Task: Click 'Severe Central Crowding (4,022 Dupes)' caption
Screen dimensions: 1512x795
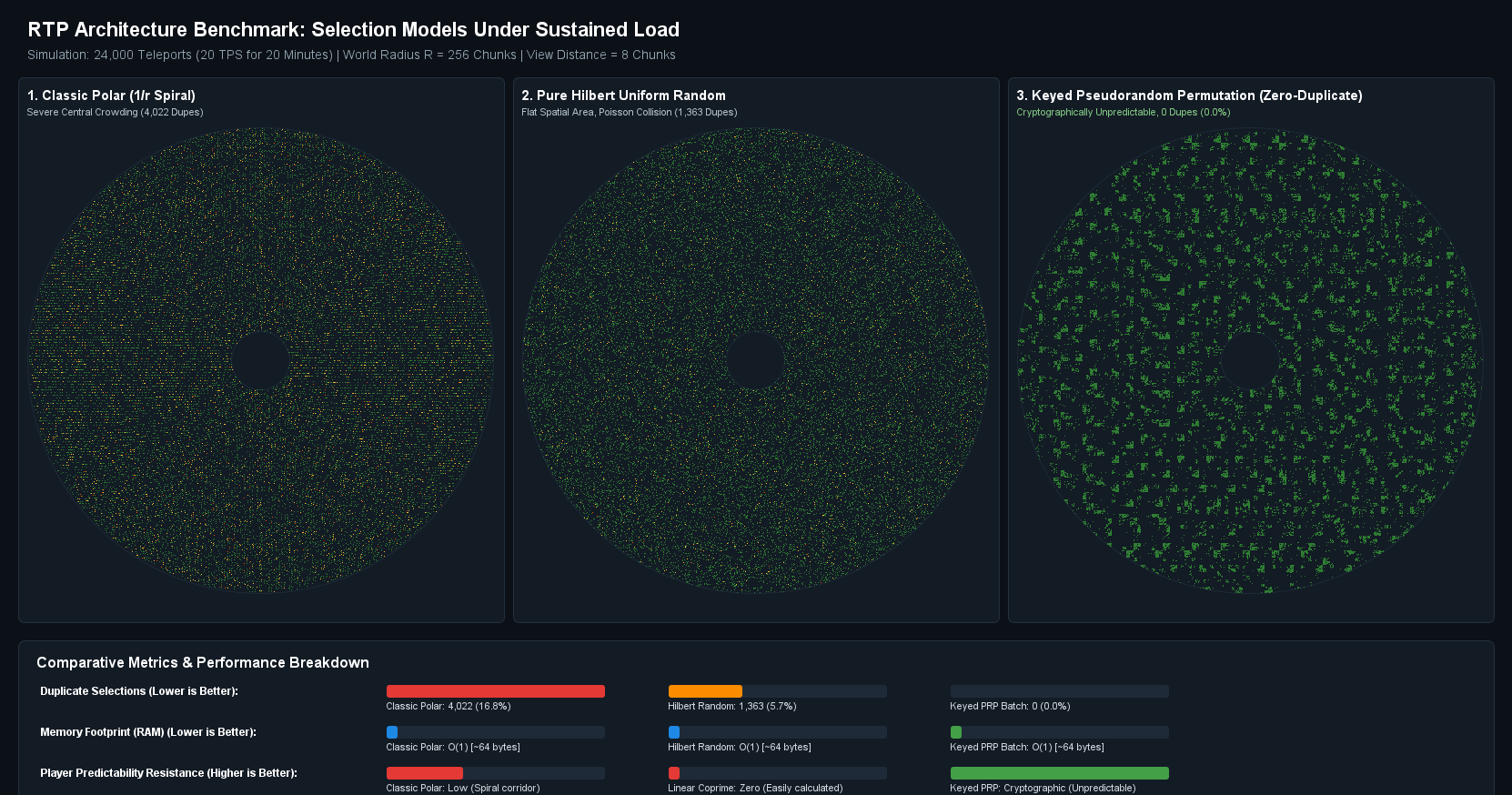Action: (115, 113)
